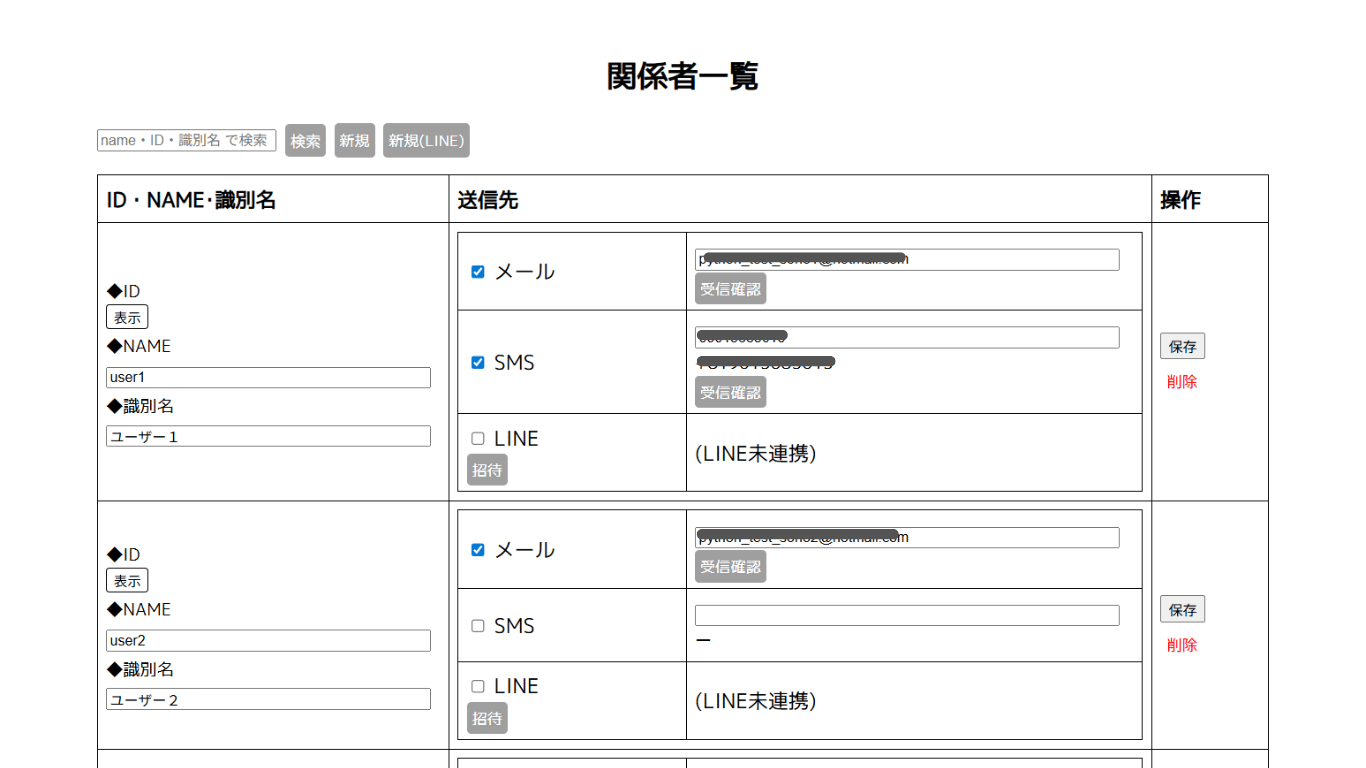Delete user2 via the red 削除 link

point(1181,645)
